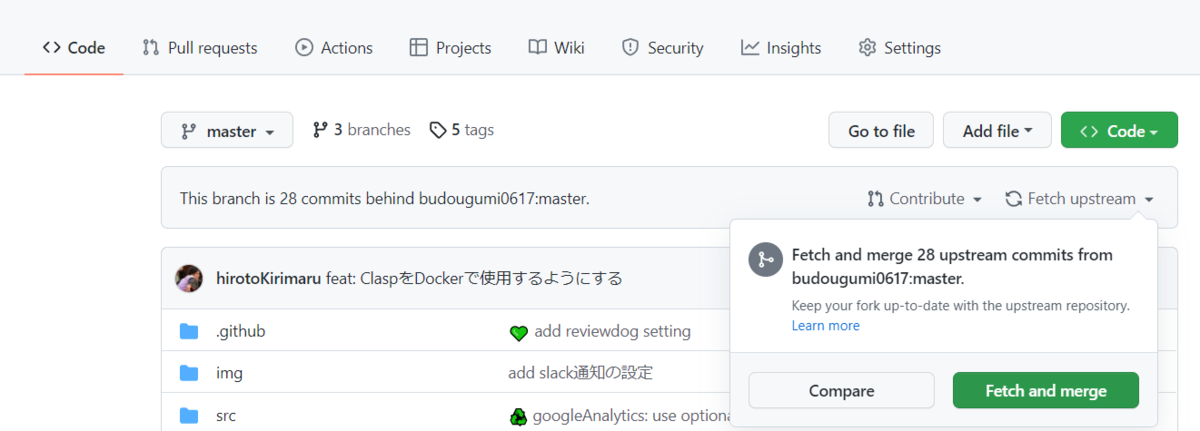This screenshot has height=431, width=1200.
Task: Open the Code tab
Action: 74,48
